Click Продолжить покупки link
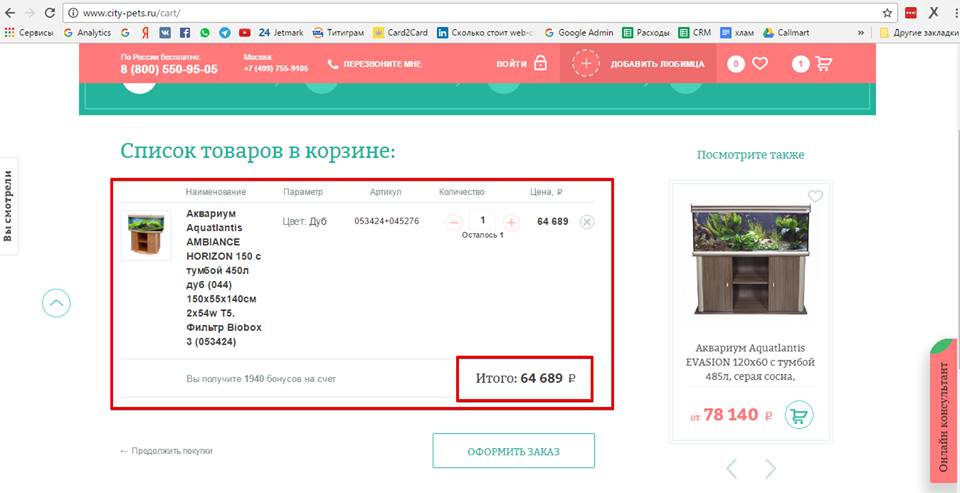 [166, 451]
